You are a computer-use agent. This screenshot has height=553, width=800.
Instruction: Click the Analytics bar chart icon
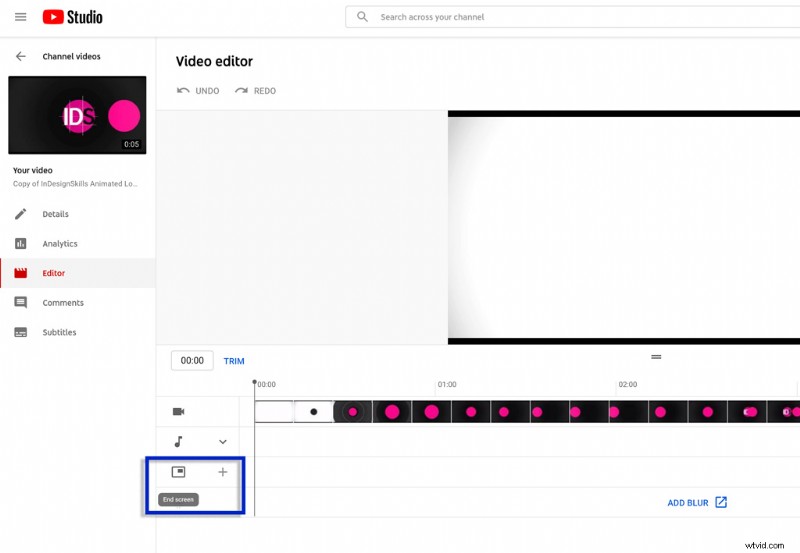(x=20, y=243)
